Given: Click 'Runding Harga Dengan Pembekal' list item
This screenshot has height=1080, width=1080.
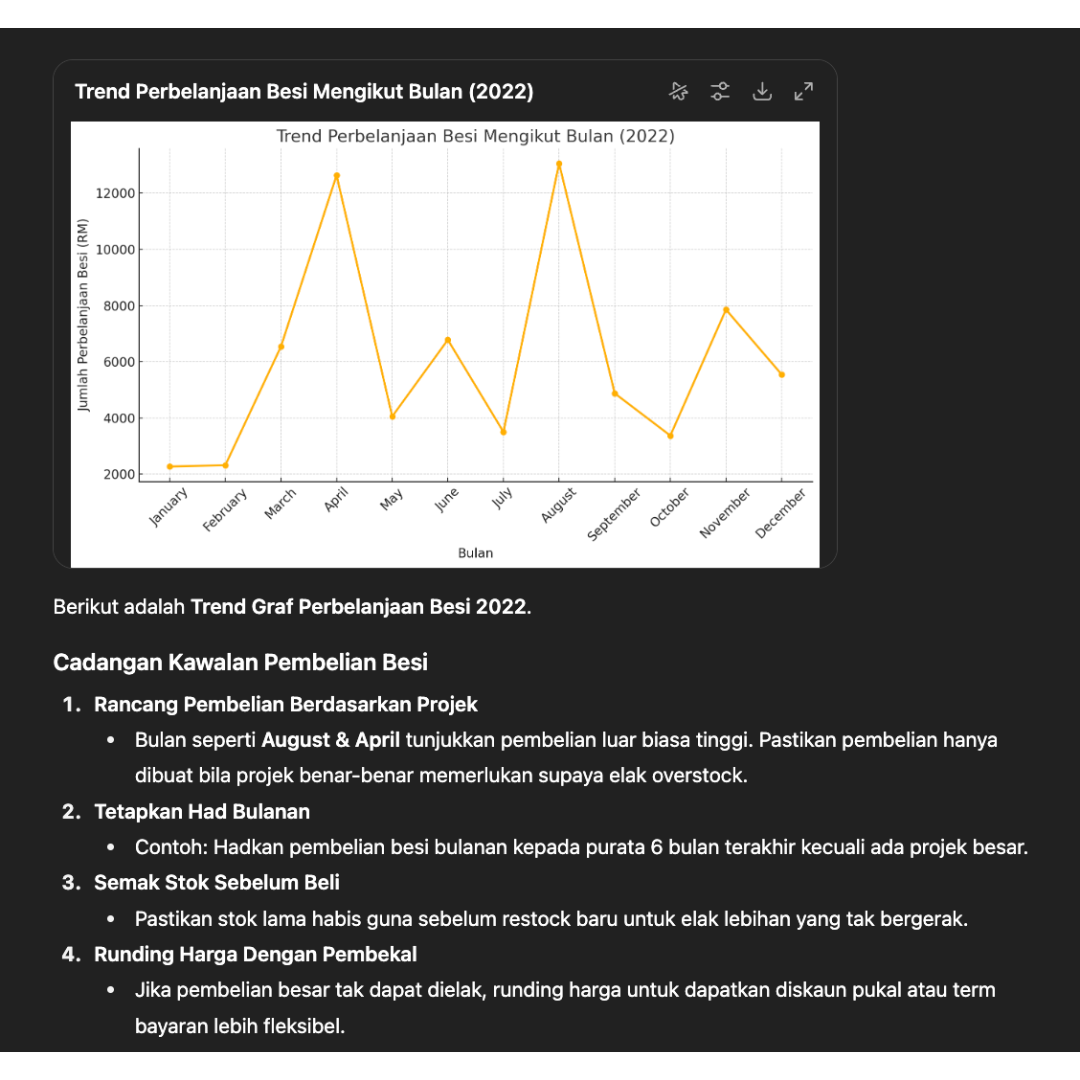Looking at the screenshot, I should click(x=255, y=954).
